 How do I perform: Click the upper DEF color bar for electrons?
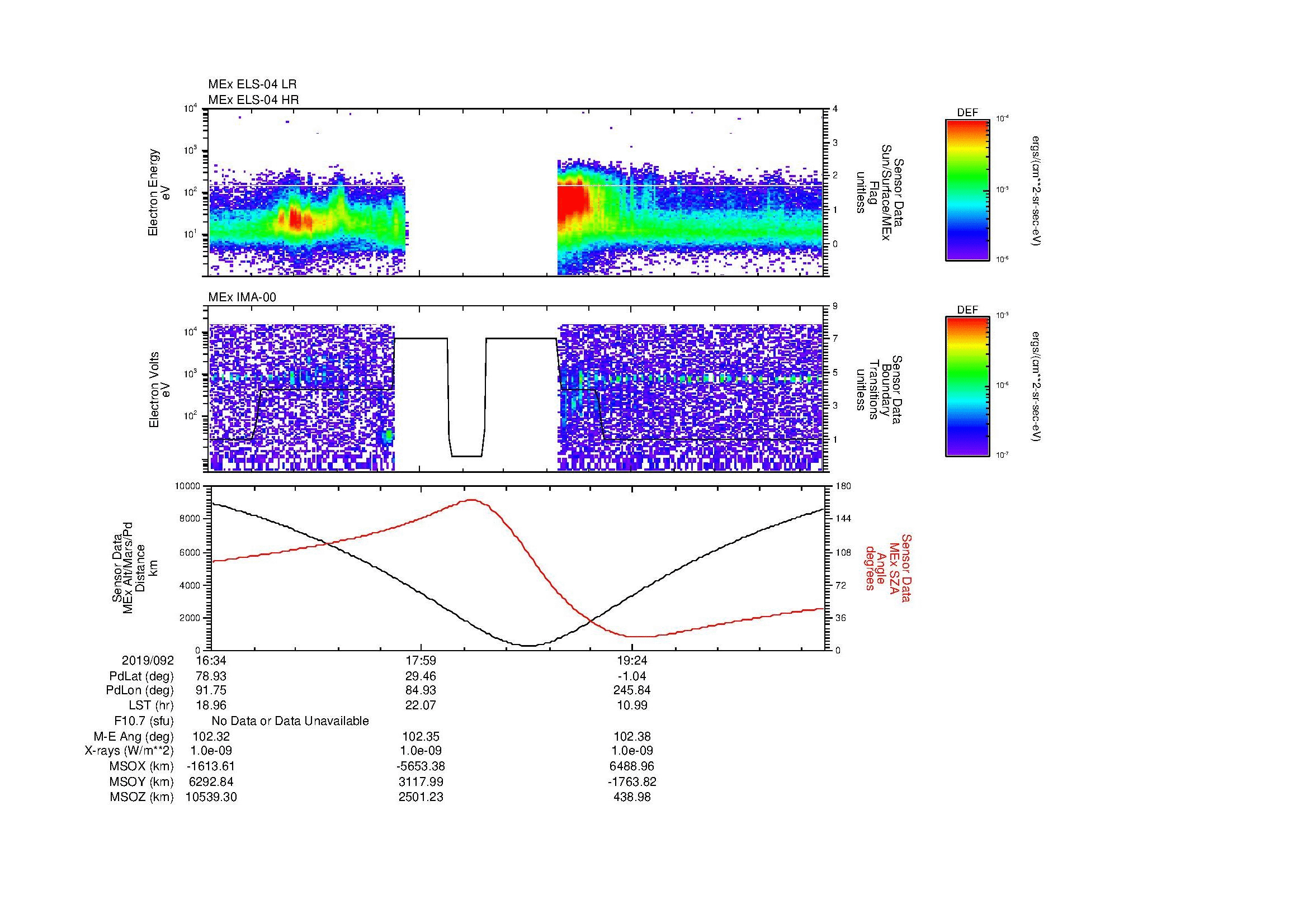tap(967, 189)
